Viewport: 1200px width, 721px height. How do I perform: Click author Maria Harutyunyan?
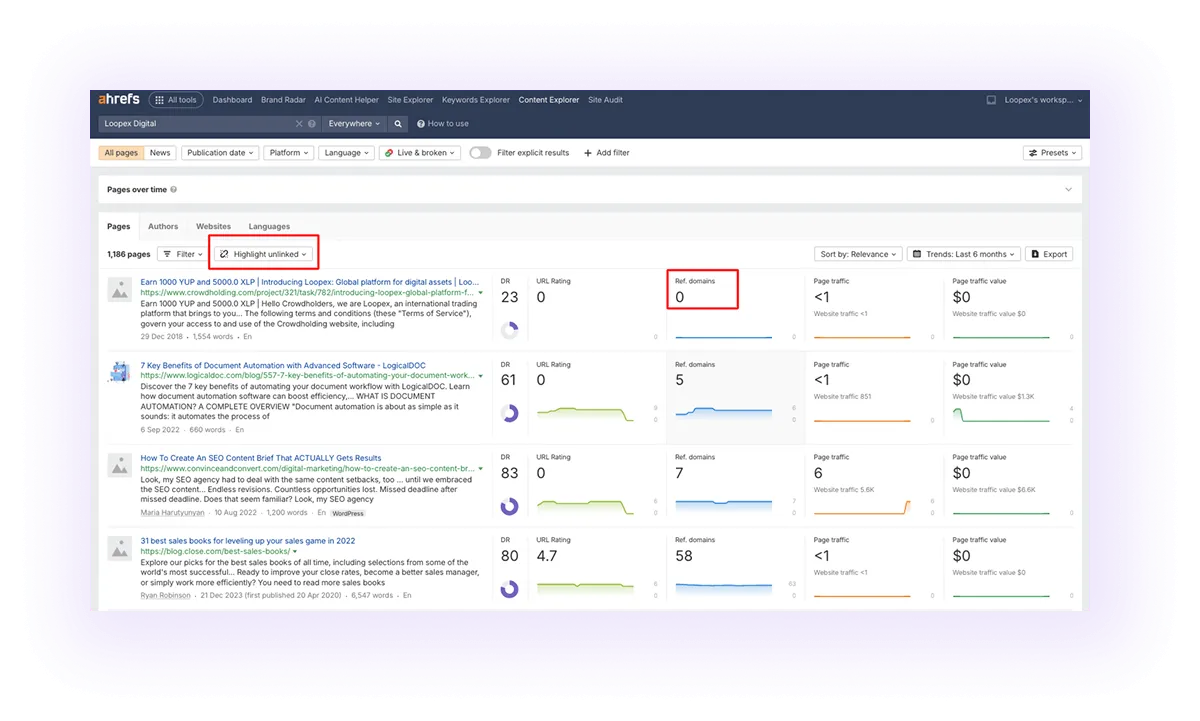[x=172, y=513]
